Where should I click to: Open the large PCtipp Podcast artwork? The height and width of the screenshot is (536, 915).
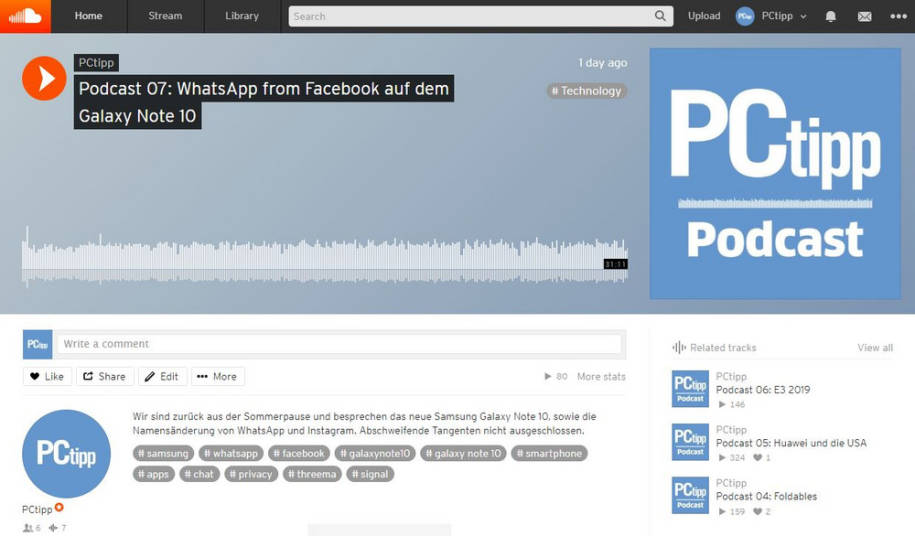click(x=776, y=174)
